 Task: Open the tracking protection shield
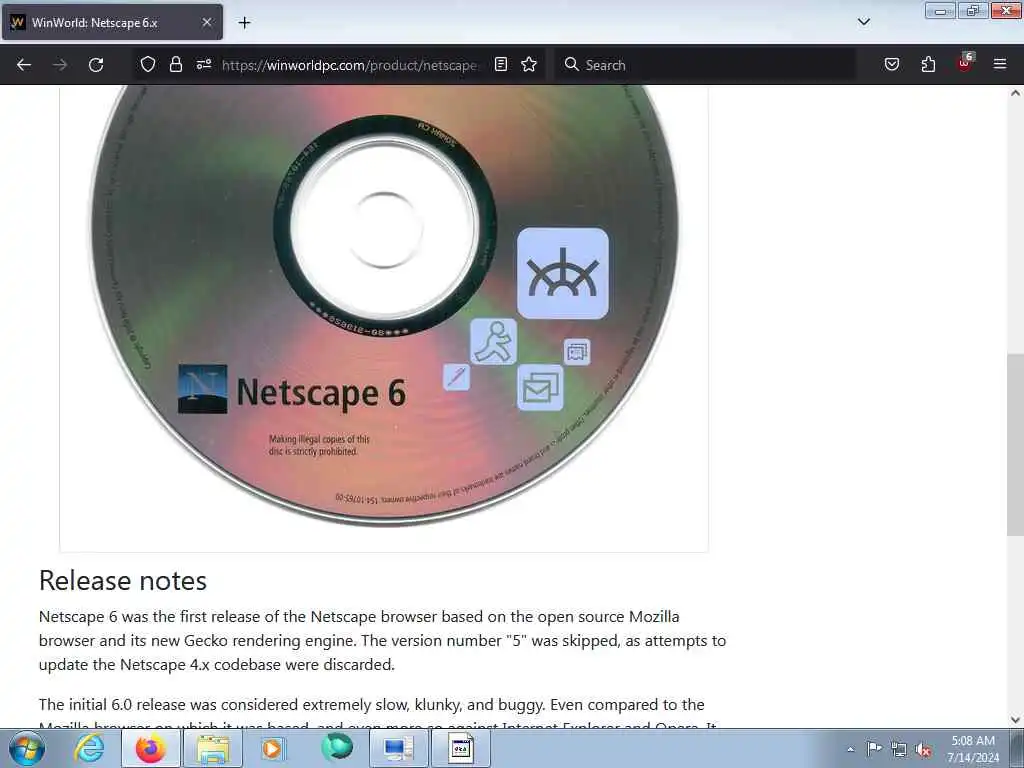148,64
